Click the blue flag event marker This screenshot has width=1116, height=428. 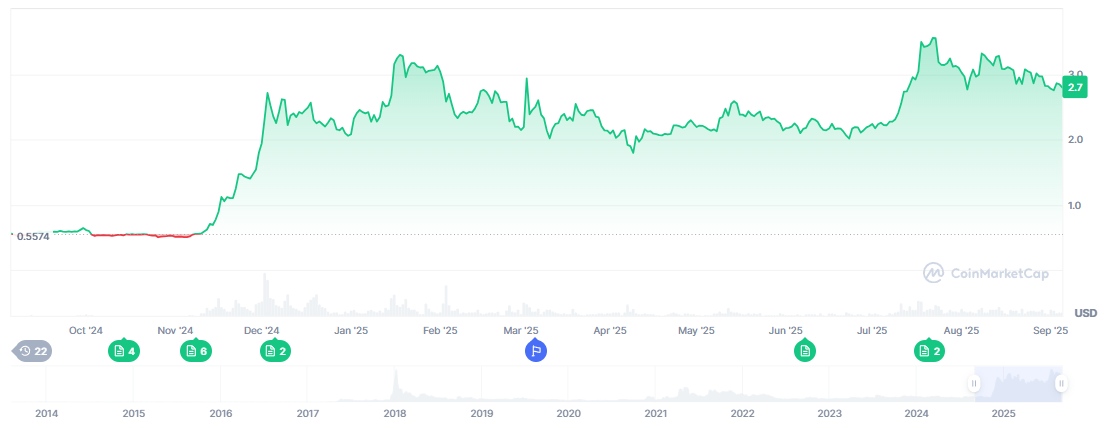click(x=536, y=351)
